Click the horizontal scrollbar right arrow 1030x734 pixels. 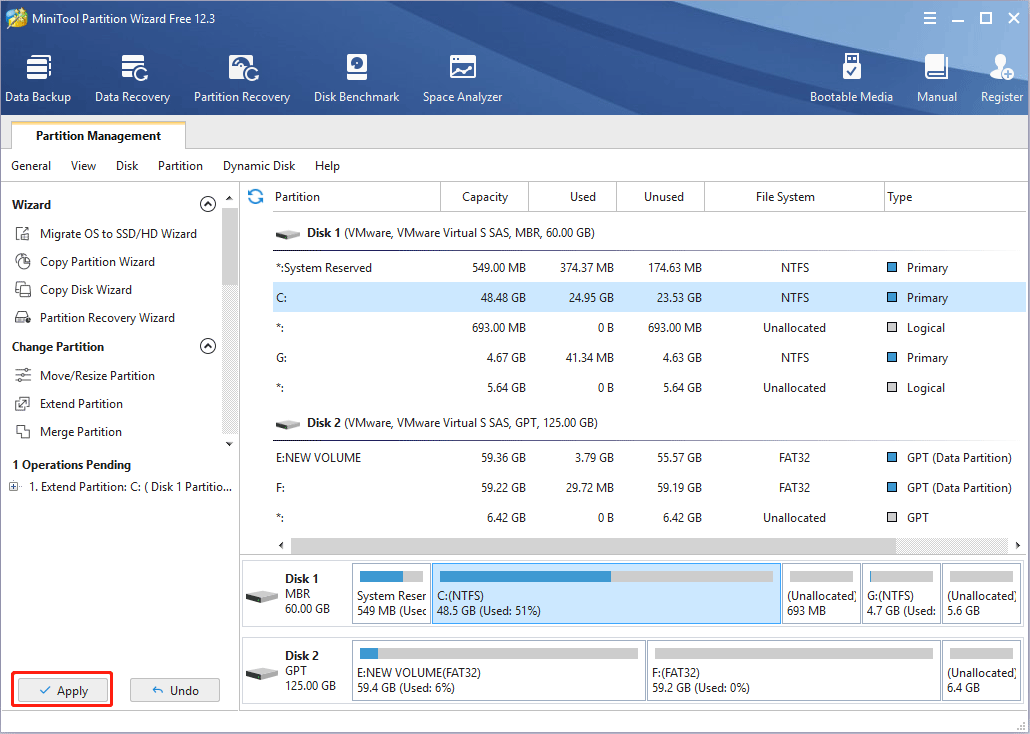(1017, 545)
